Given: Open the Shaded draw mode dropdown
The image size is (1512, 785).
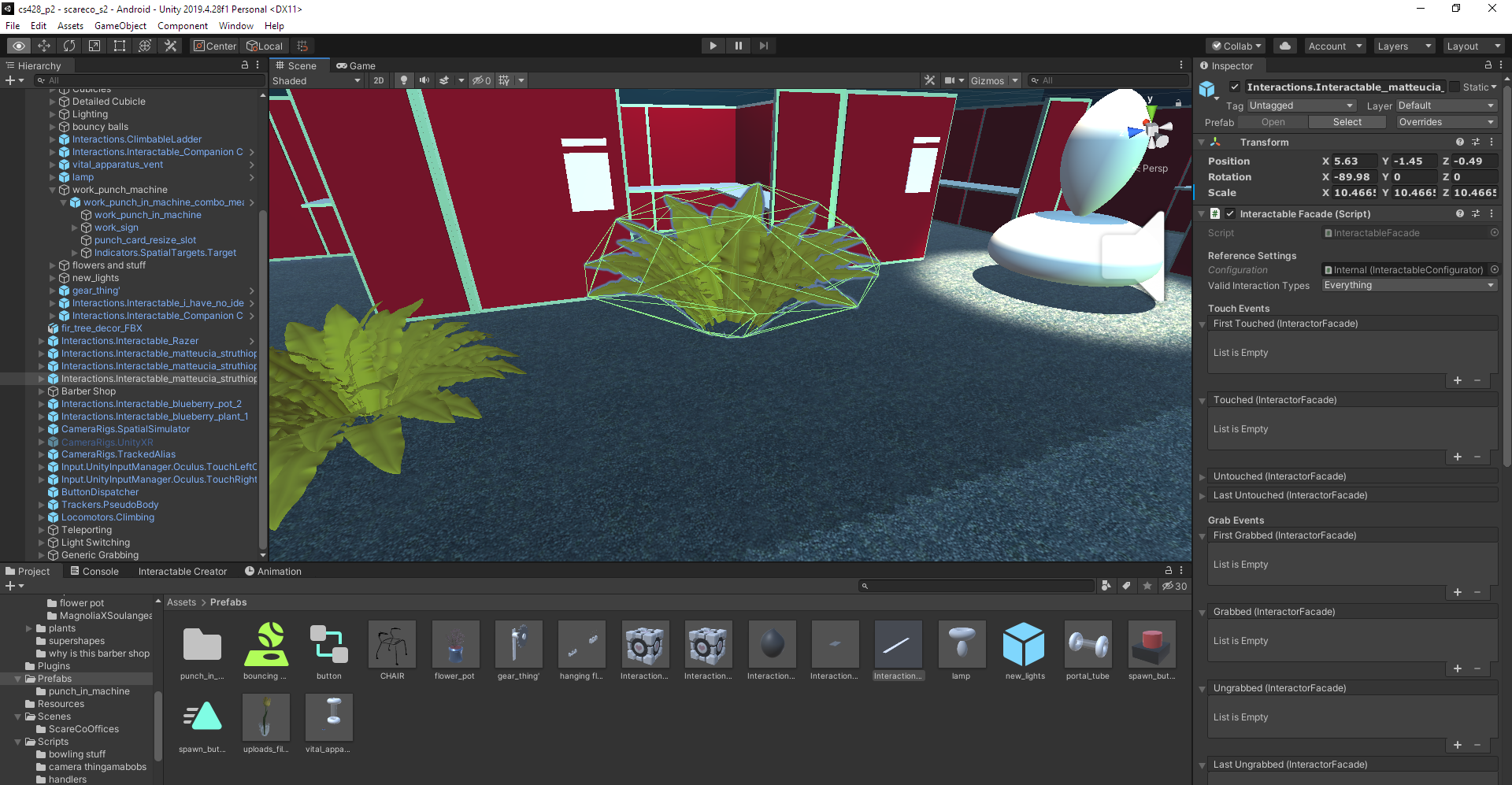Looking at the screenshot, I should (317, 80).
